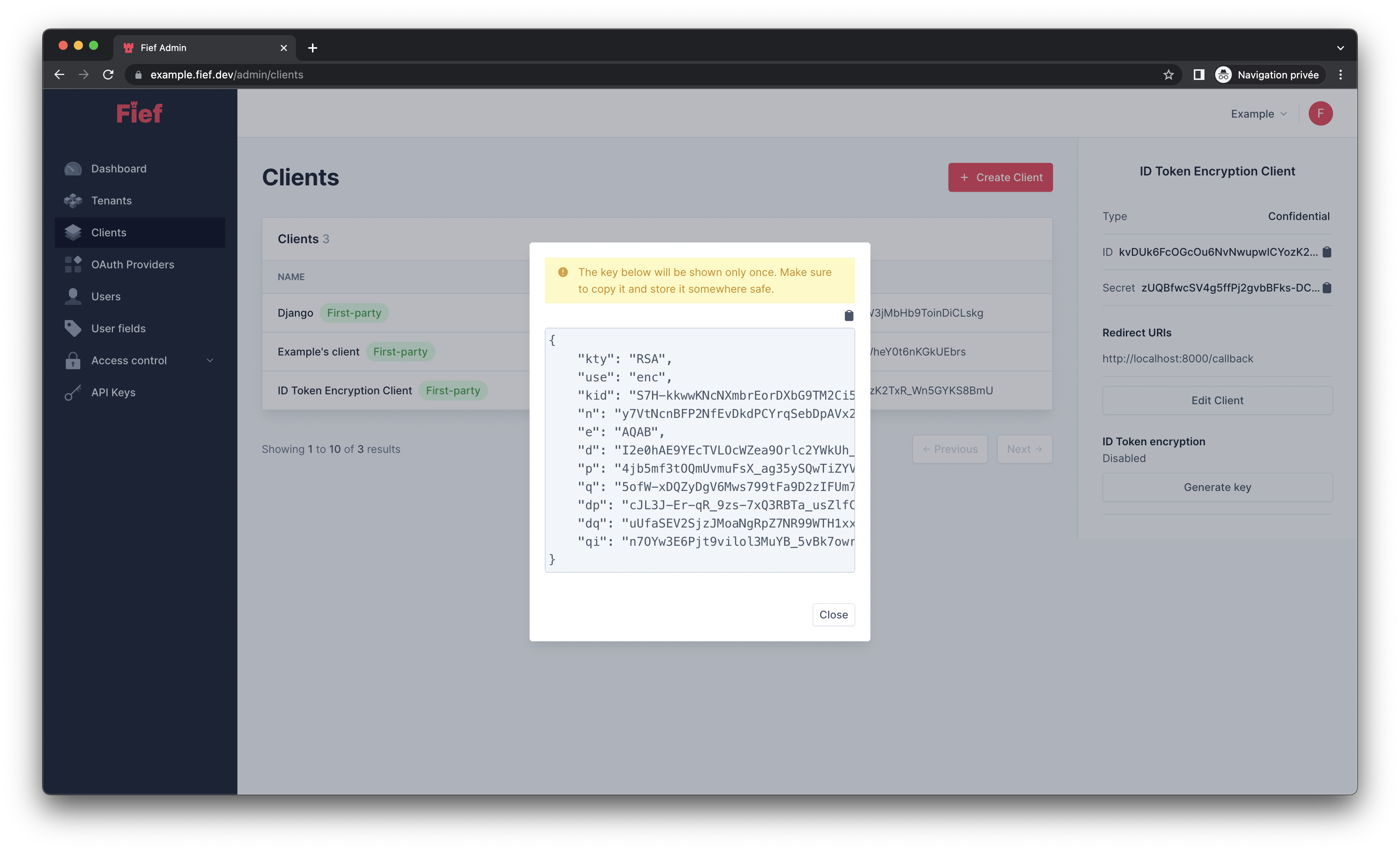The height and width of the screenshot is (851, 1400).
Task: Click the Fief logo
Action: 139,113
